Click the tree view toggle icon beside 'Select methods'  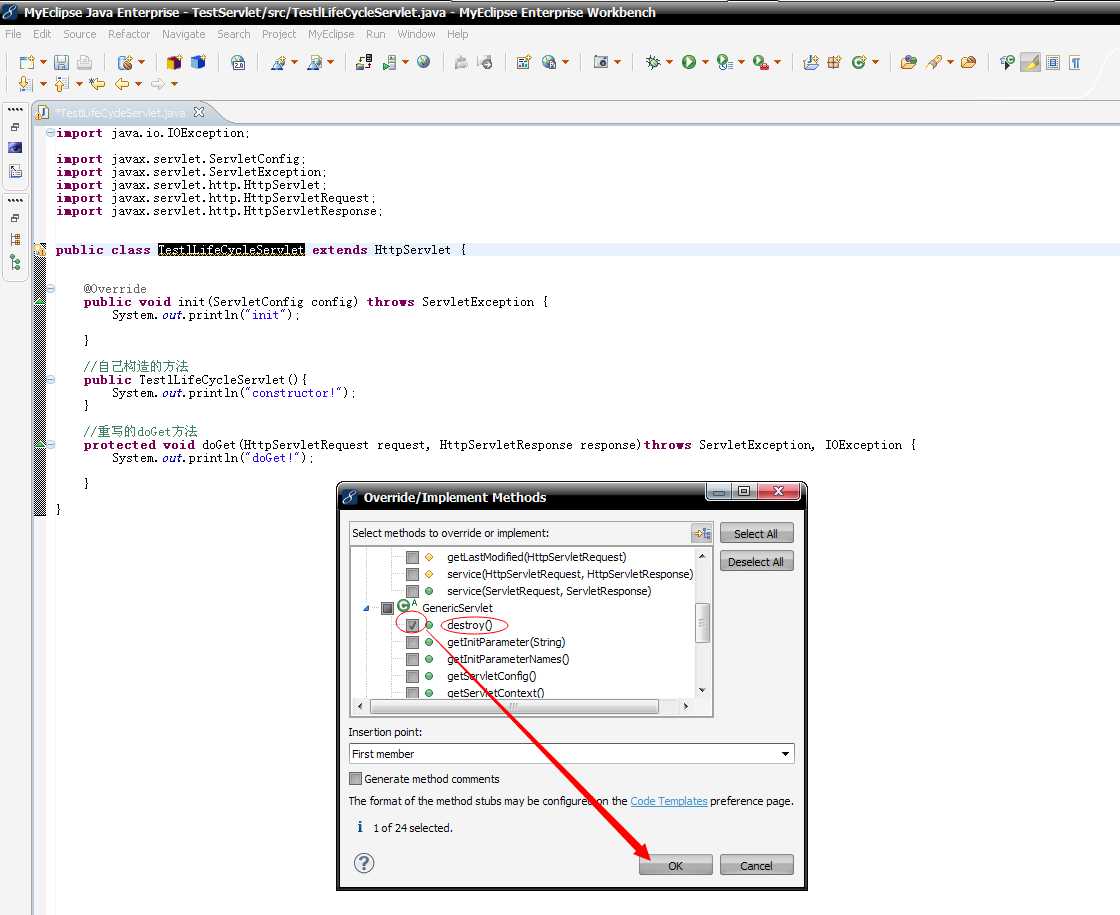702,534
